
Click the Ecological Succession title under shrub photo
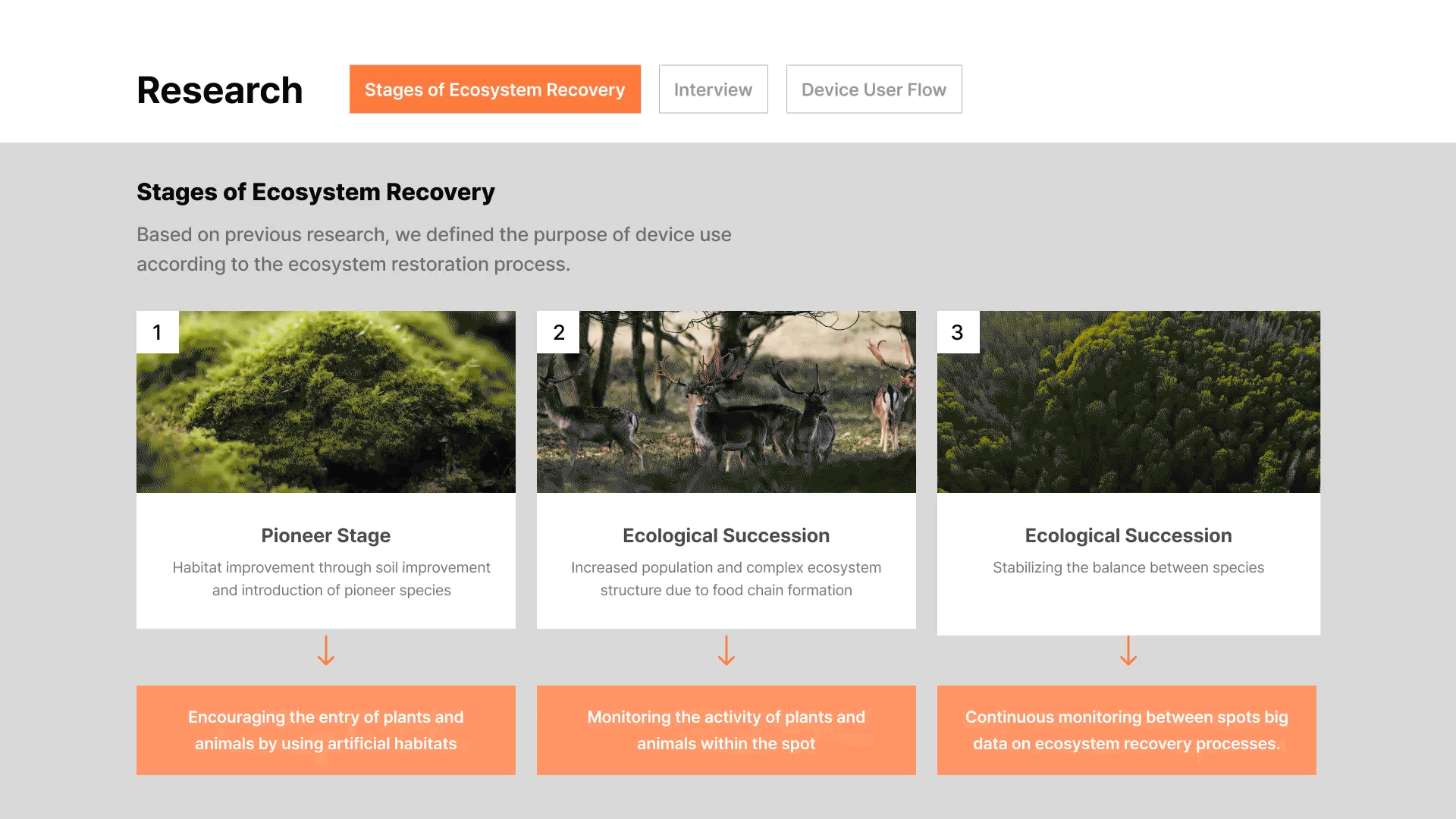click(1128, 535)
